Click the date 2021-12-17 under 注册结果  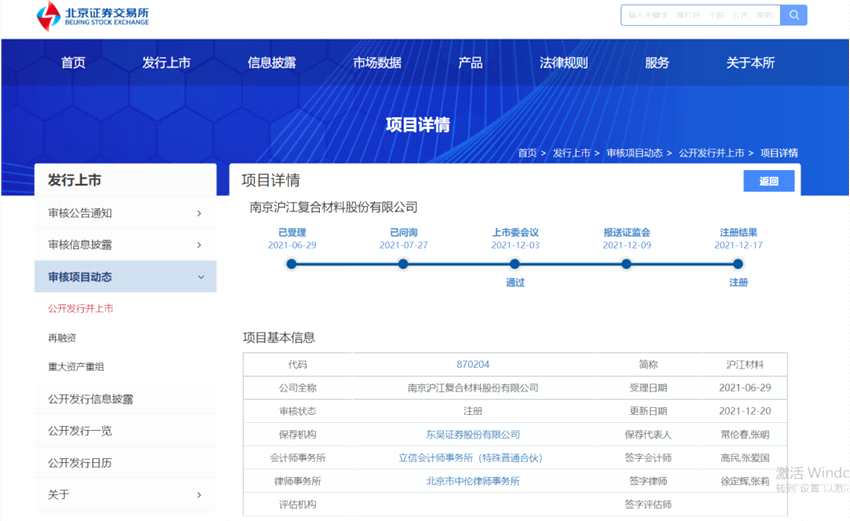point(738,245)
